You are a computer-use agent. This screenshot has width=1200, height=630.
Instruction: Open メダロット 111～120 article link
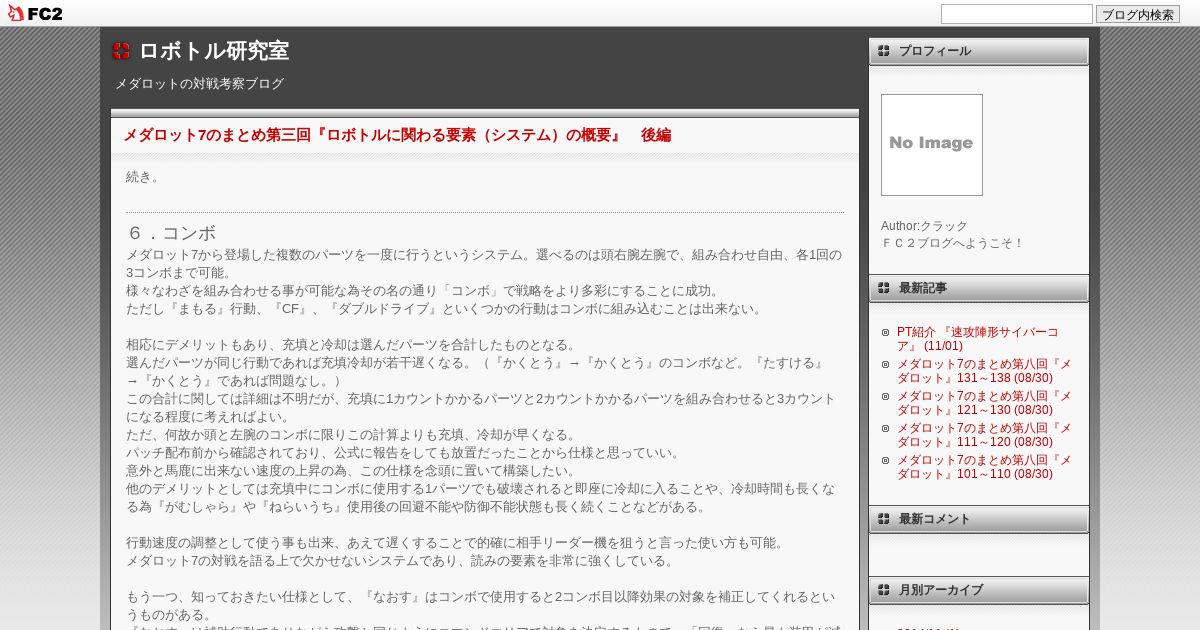[984, 435]
